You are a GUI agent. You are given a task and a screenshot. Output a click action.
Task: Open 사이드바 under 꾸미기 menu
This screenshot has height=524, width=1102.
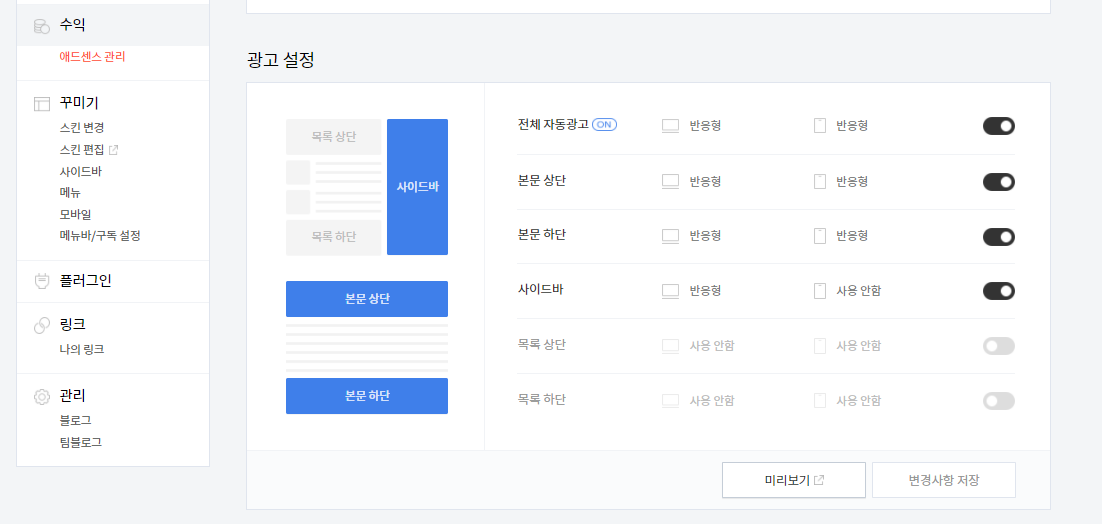click(81, 171)
